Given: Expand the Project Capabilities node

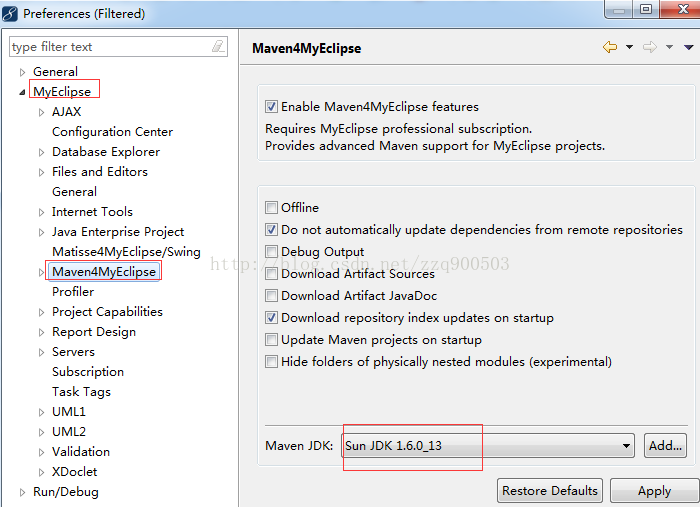Looking at the screenshot, I should point(42,312).
